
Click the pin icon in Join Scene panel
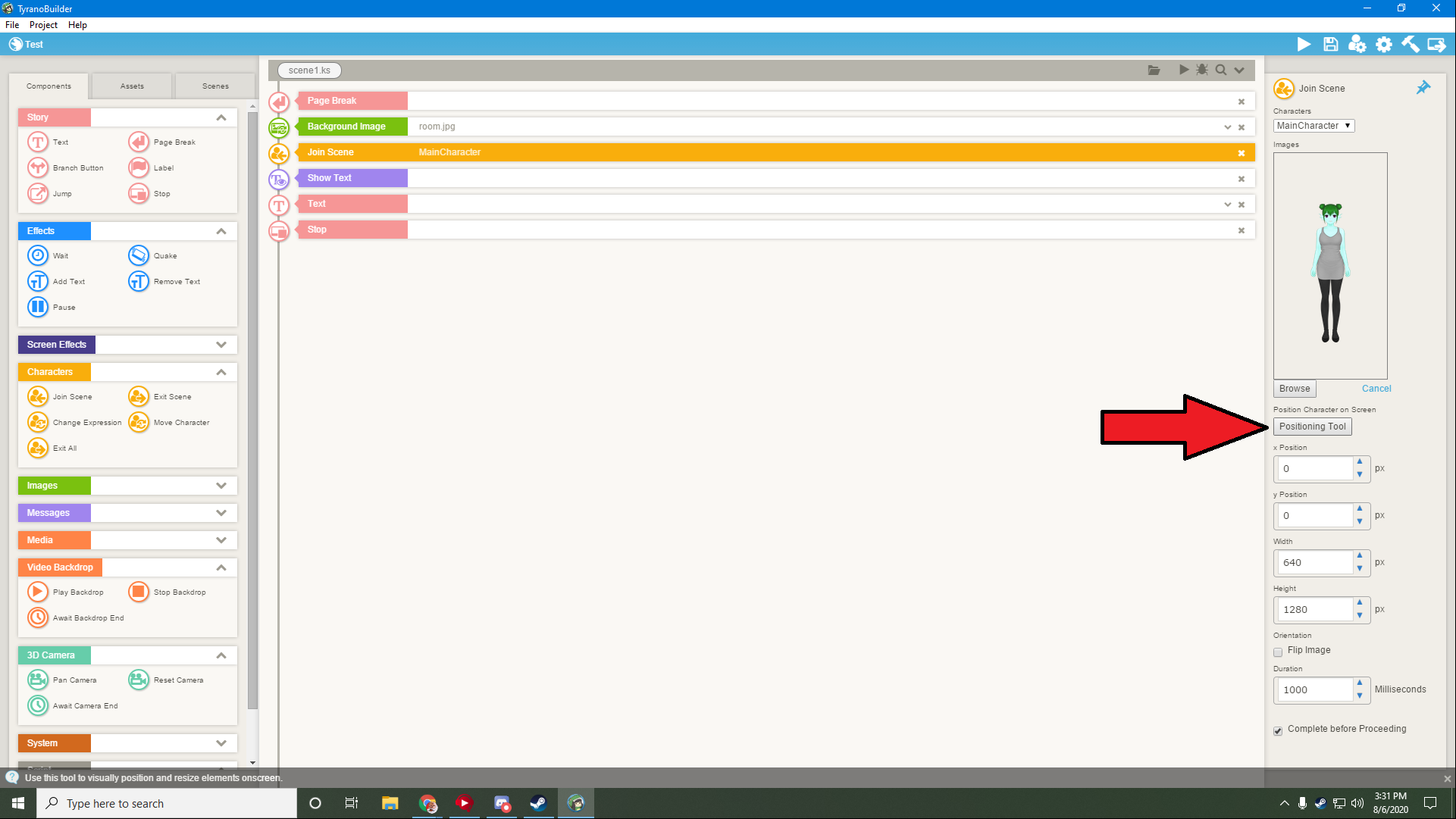pyautogui.click(x=1423, y=88)
